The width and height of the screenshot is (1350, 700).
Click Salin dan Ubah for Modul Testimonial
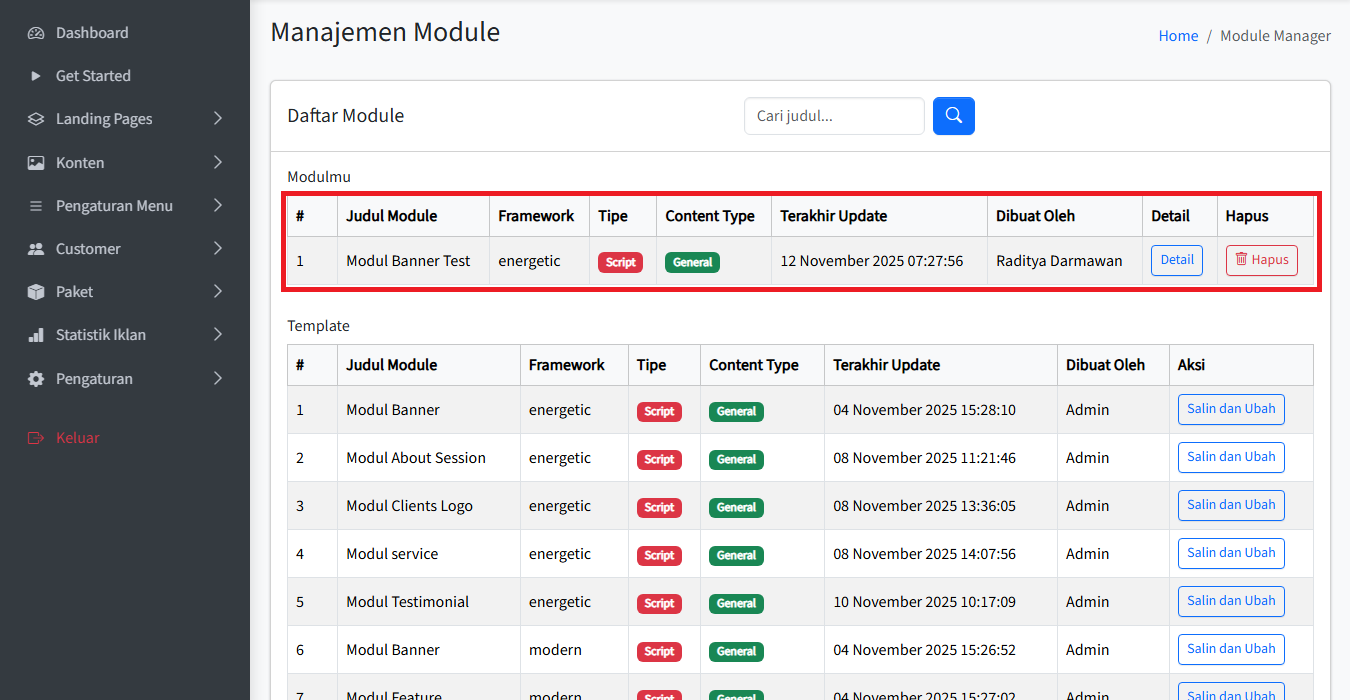pos(1230,601)
